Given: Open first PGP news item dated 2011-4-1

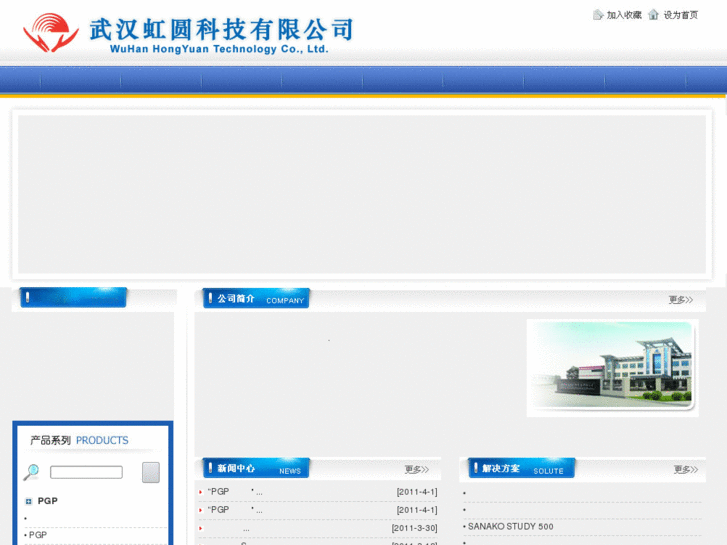Looking at the screenshot, I should [235, 492].
